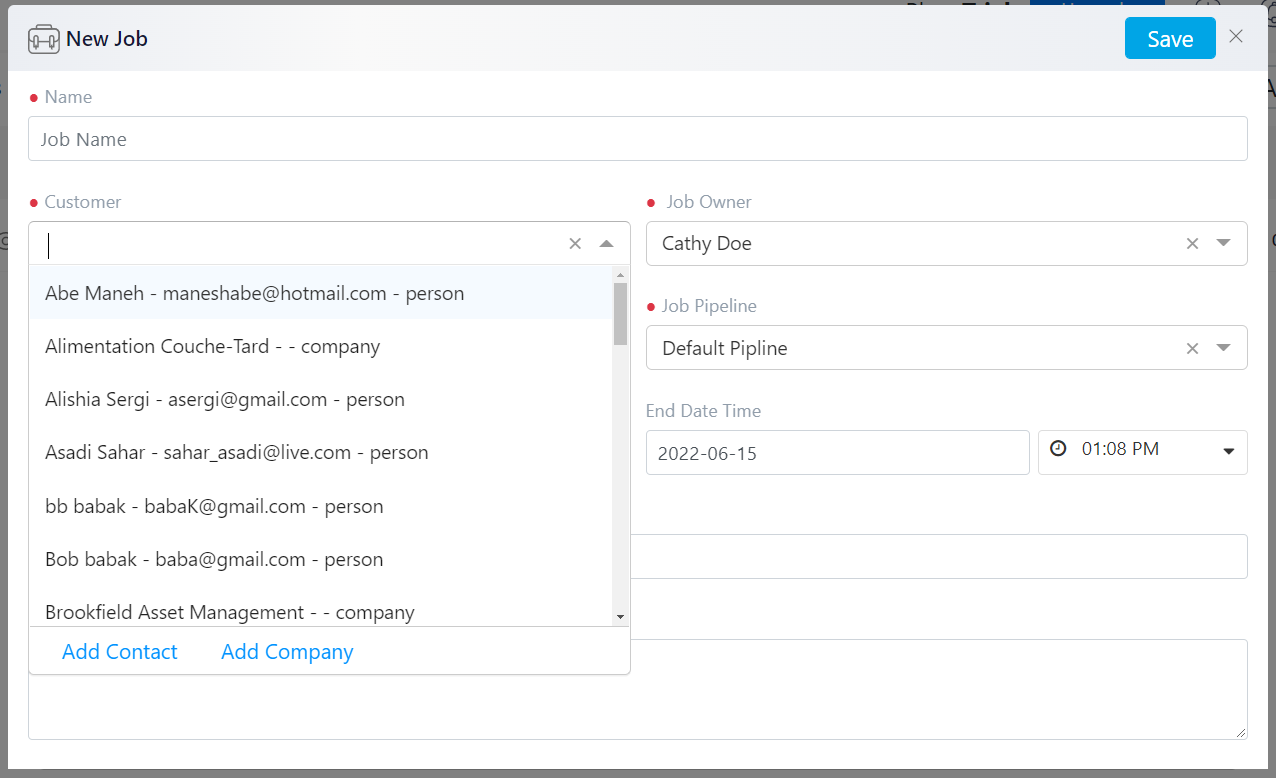Select Brookfield Asset Management company

pyautogui.click(x=320, y=610)
